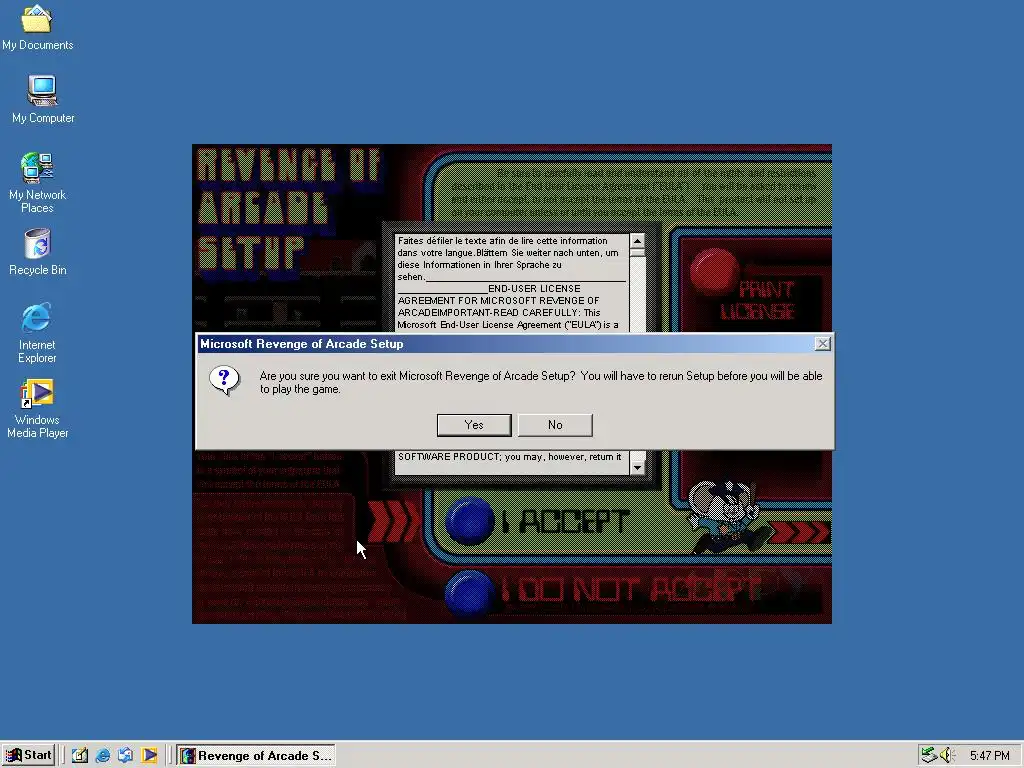
Task: Select Windows Media Player desktop shortcut
Action: 37,409
